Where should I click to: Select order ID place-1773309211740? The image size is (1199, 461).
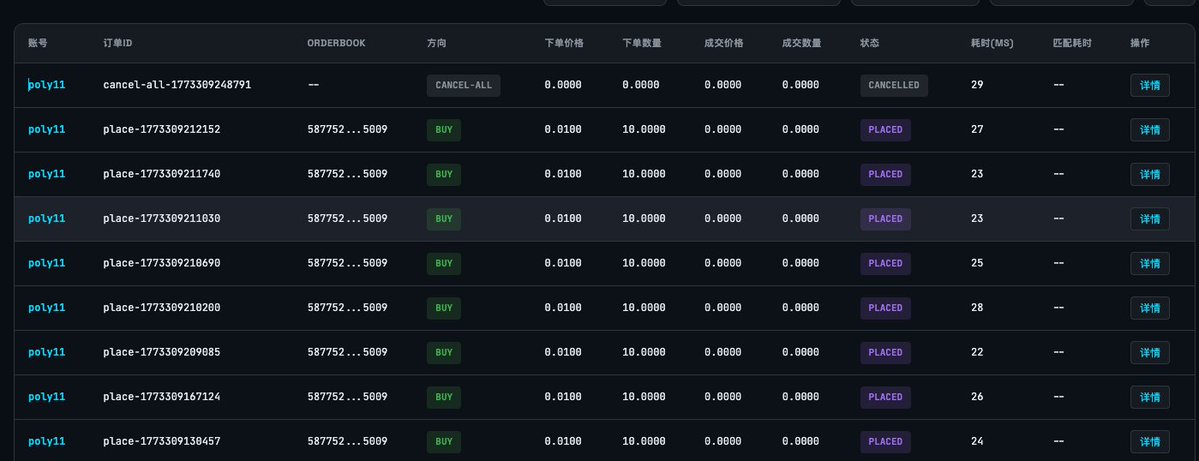pyautogui.click(x=161, y=174)
